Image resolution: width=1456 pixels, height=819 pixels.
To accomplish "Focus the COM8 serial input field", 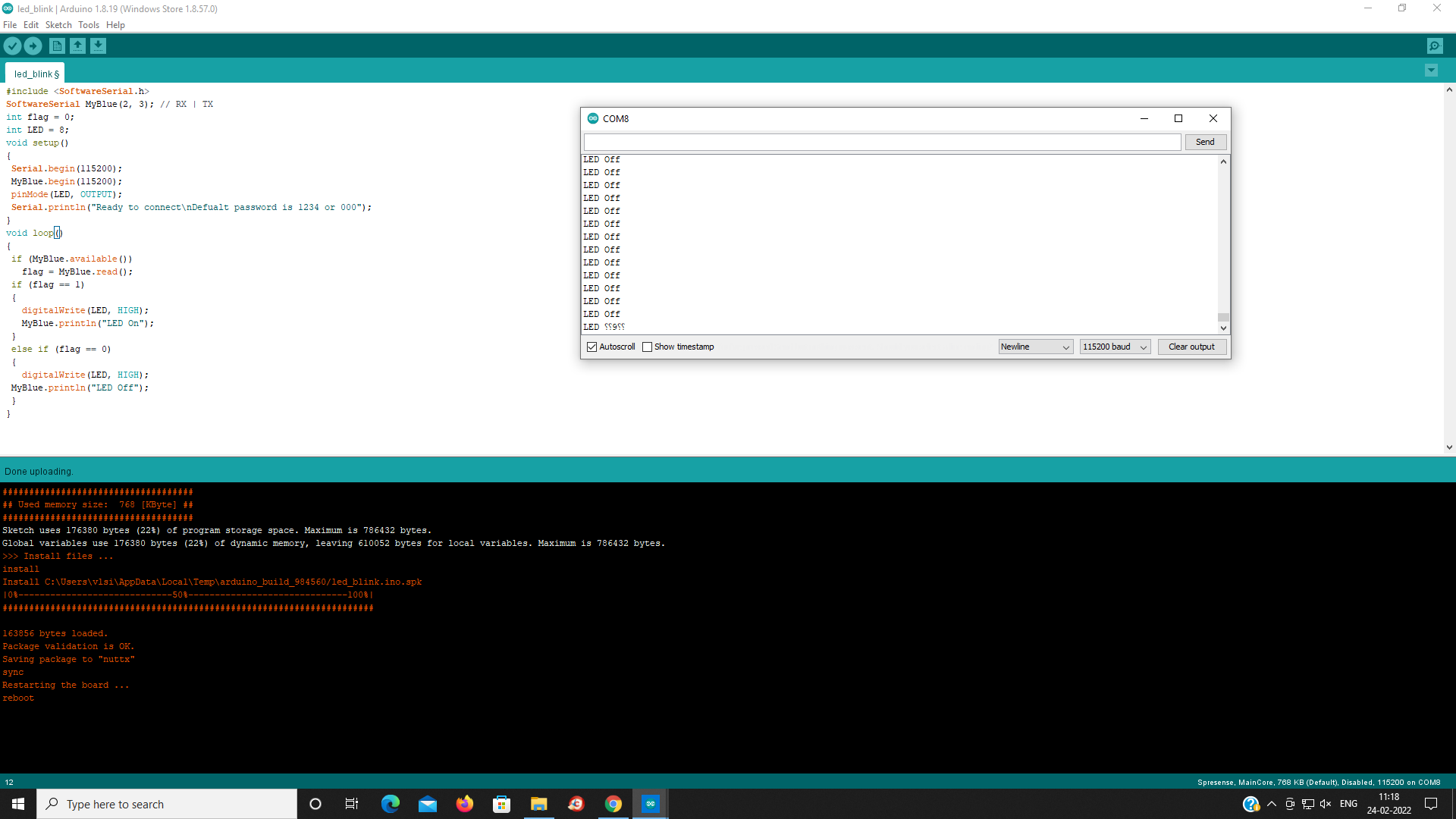I will [882, 142].
